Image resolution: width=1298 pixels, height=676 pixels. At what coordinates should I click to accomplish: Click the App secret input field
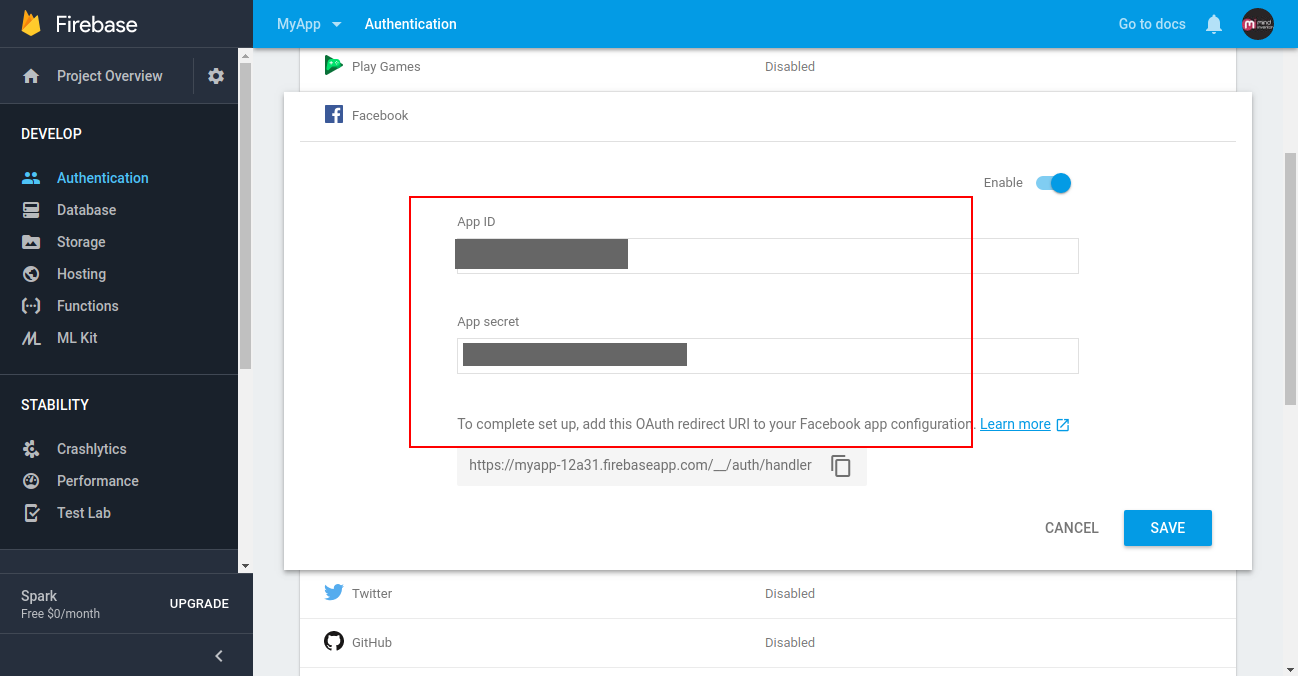pyautogui.click(x=767, y=356)
